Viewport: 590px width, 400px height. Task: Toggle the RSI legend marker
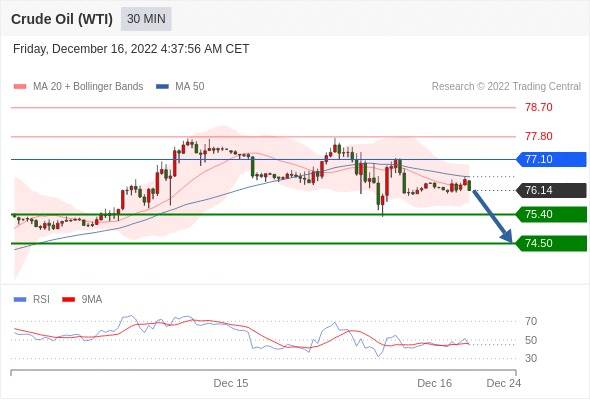[x=20, y=300]
